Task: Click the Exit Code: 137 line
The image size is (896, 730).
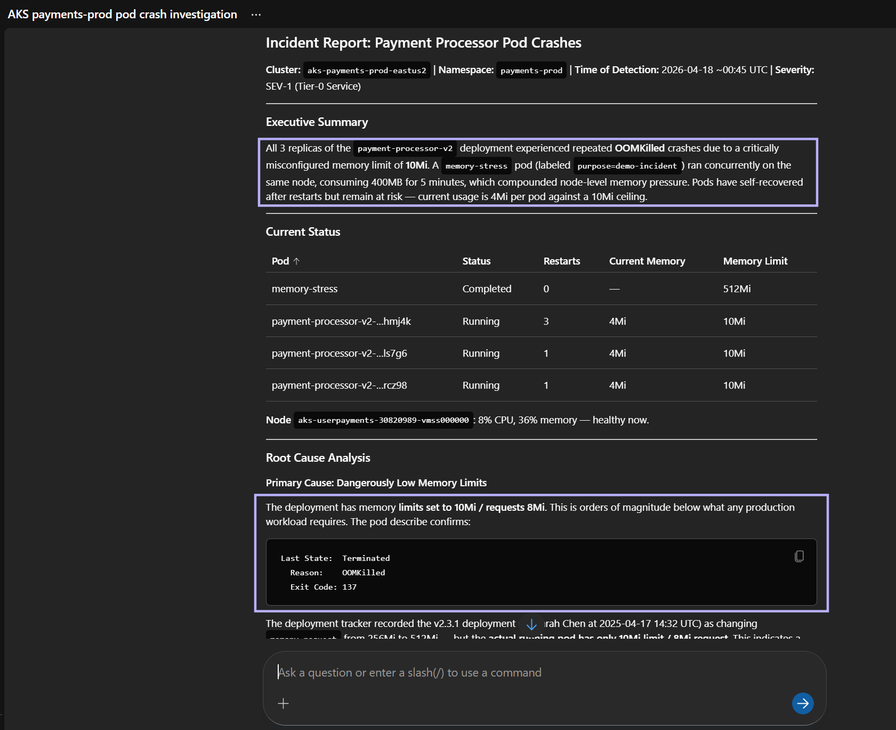Action: (x=323, y=587)
